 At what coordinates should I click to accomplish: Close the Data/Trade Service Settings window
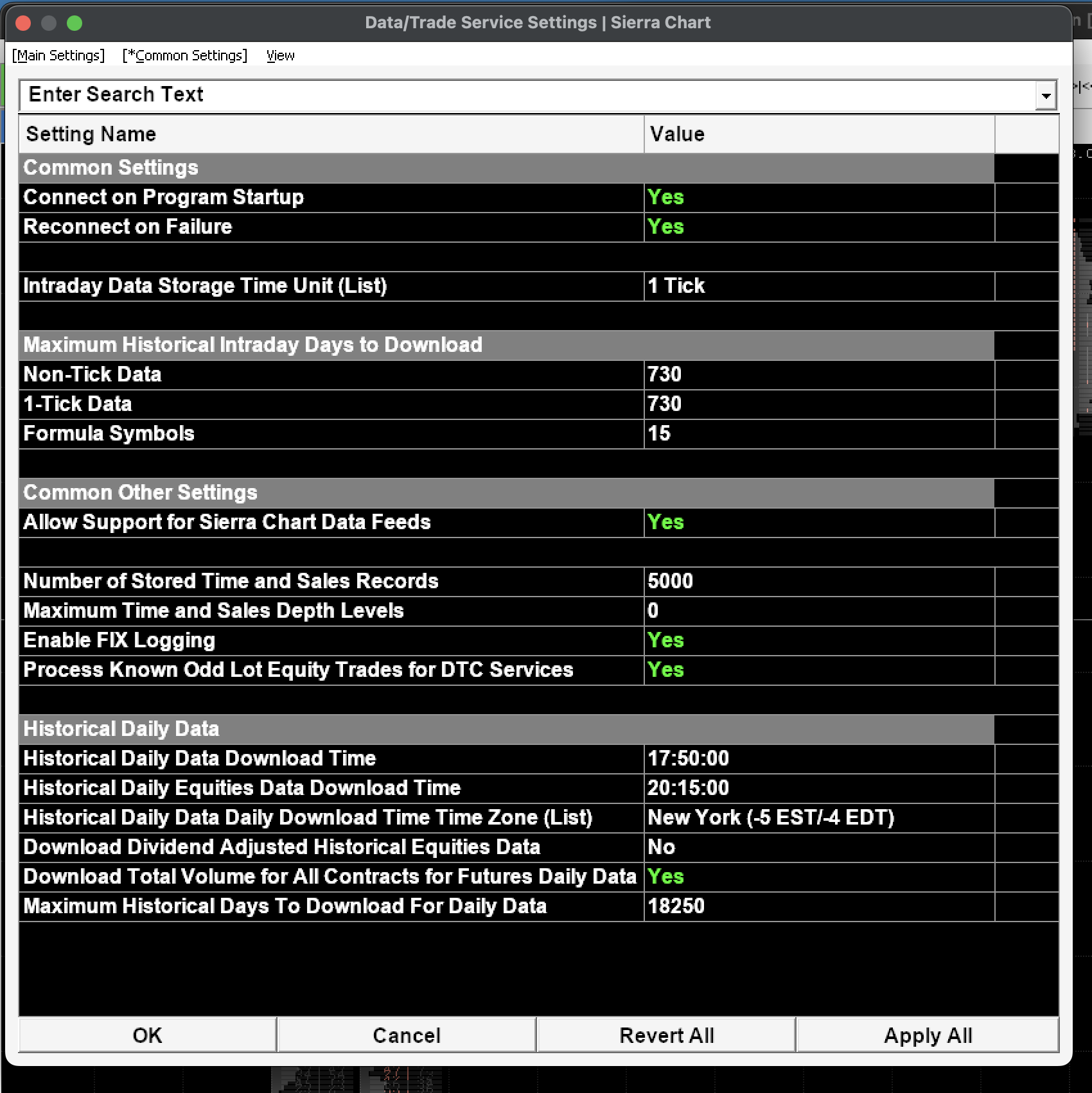coord(23,23)
